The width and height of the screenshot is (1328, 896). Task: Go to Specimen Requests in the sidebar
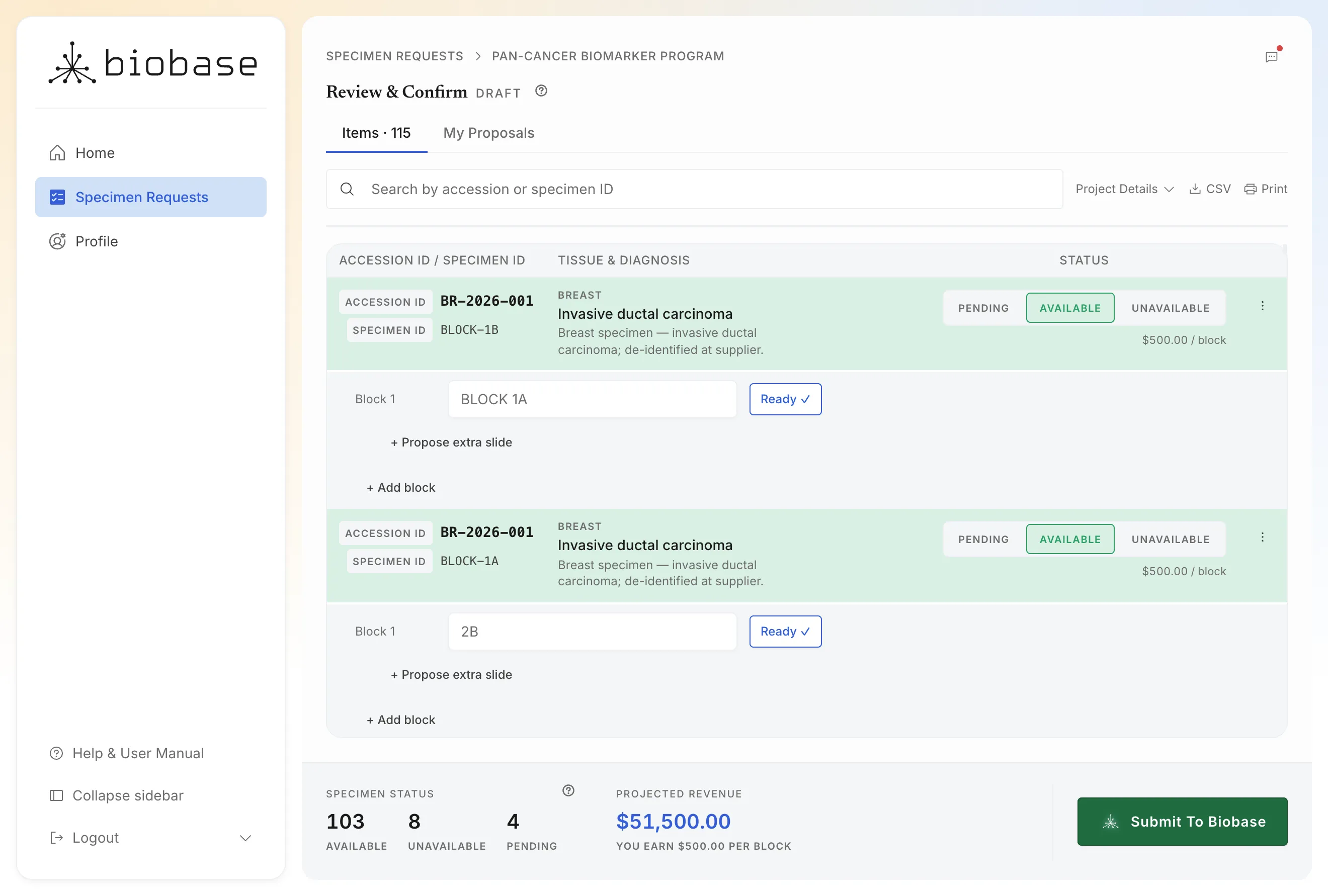tap(151, 197)
